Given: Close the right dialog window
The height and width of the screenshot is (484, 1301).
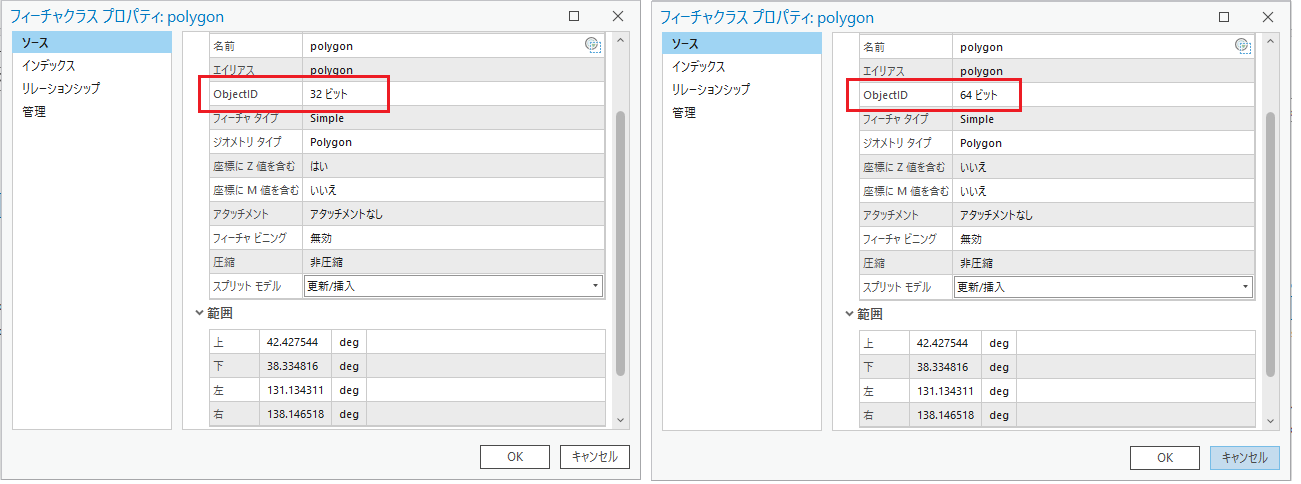Looking at the screenshot, I should (1268, 17).
